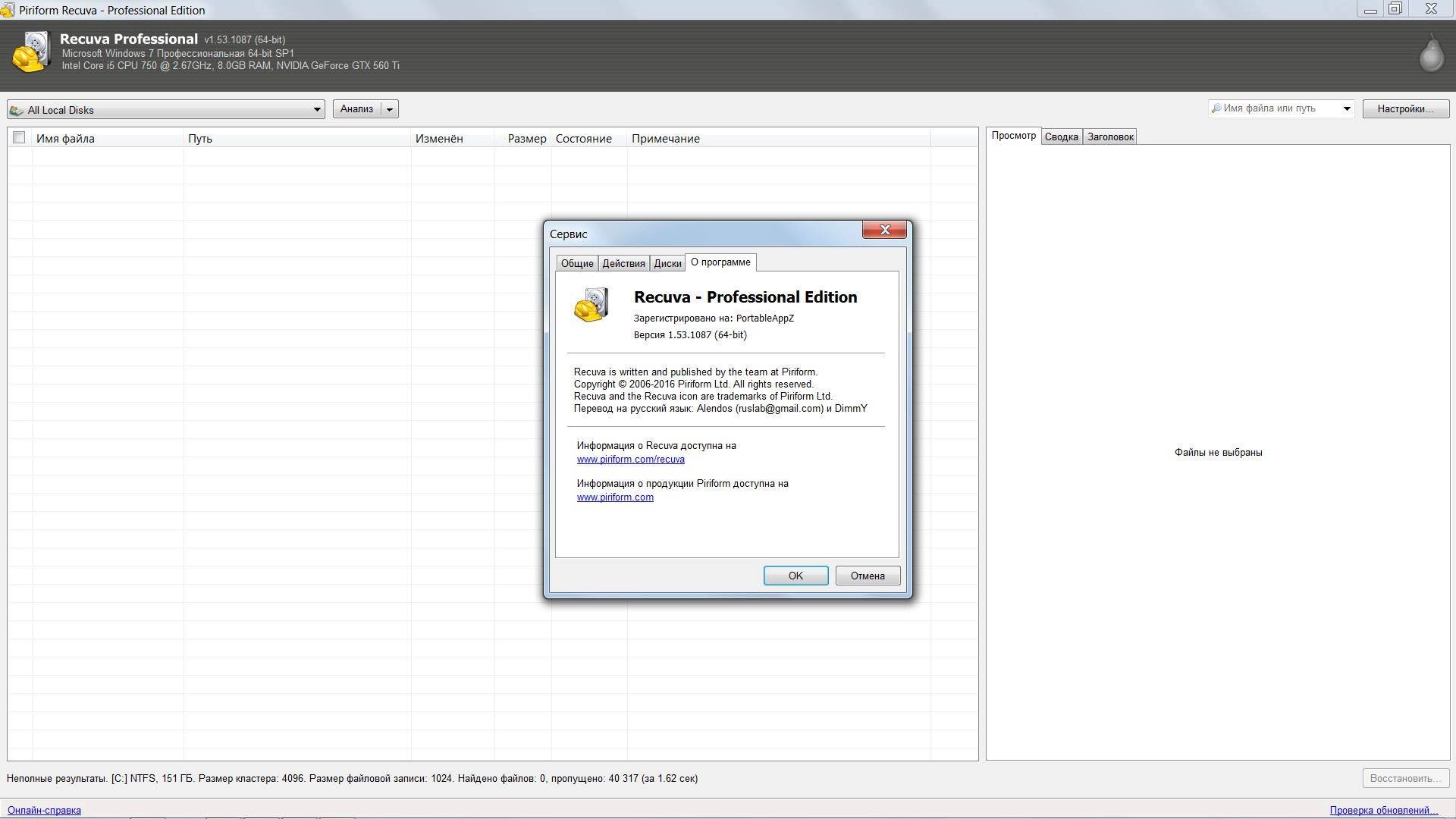Open the Настройки... settings button
1456x819 pixels.
(1405, 109)
